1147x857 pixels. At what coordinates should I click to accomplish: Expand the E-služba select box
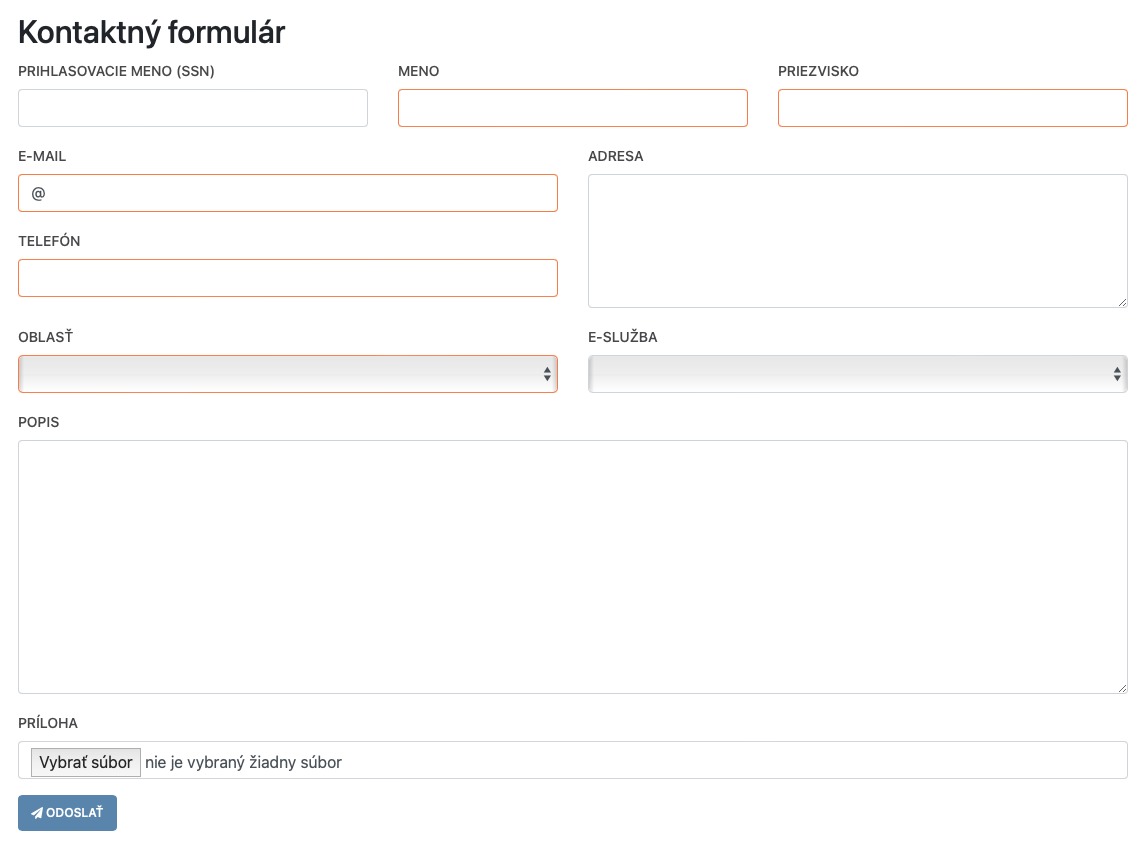point(857,374)
